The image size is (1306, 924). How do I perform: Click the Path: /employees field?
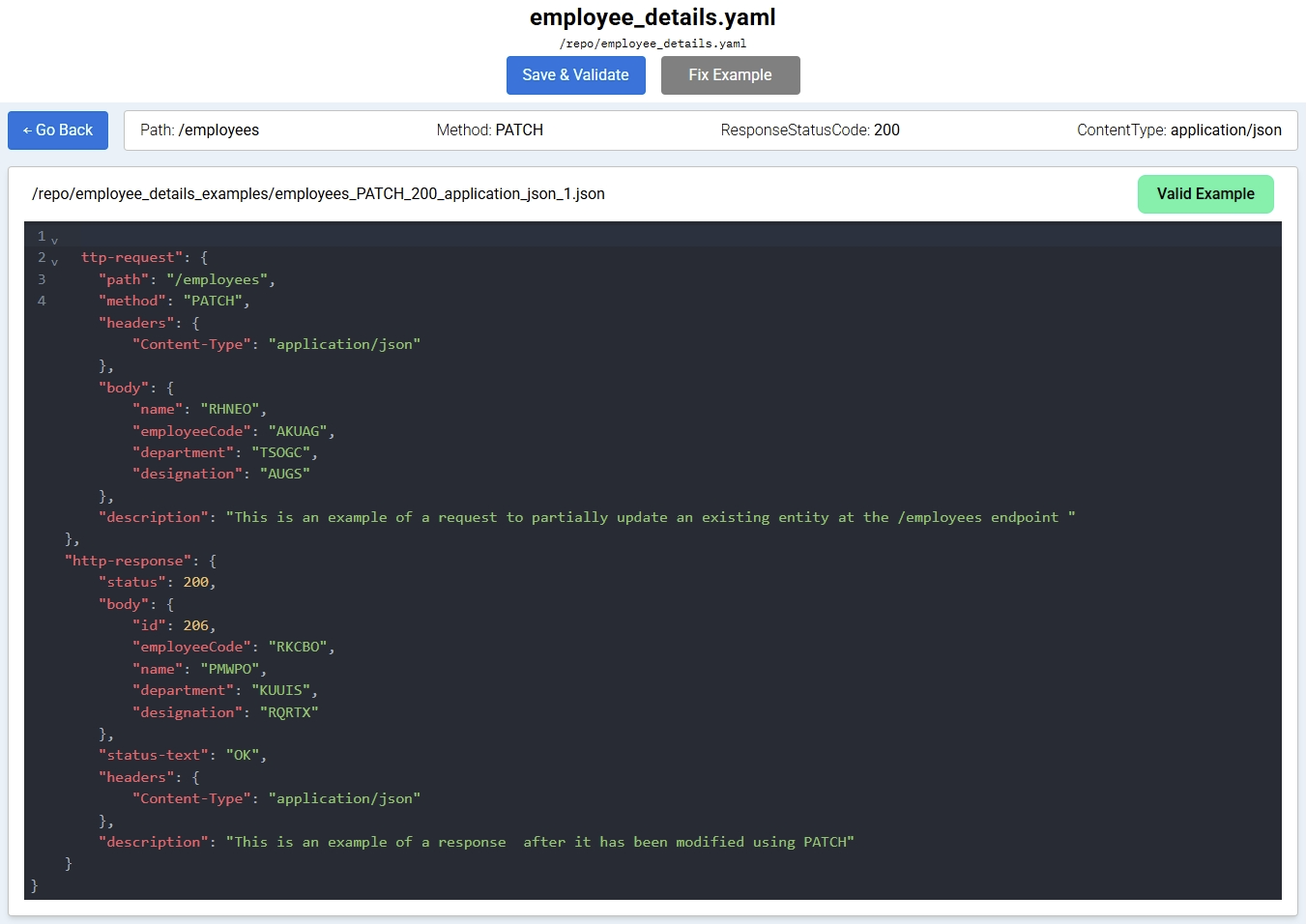pyautogui.click(x=199, y=130)
